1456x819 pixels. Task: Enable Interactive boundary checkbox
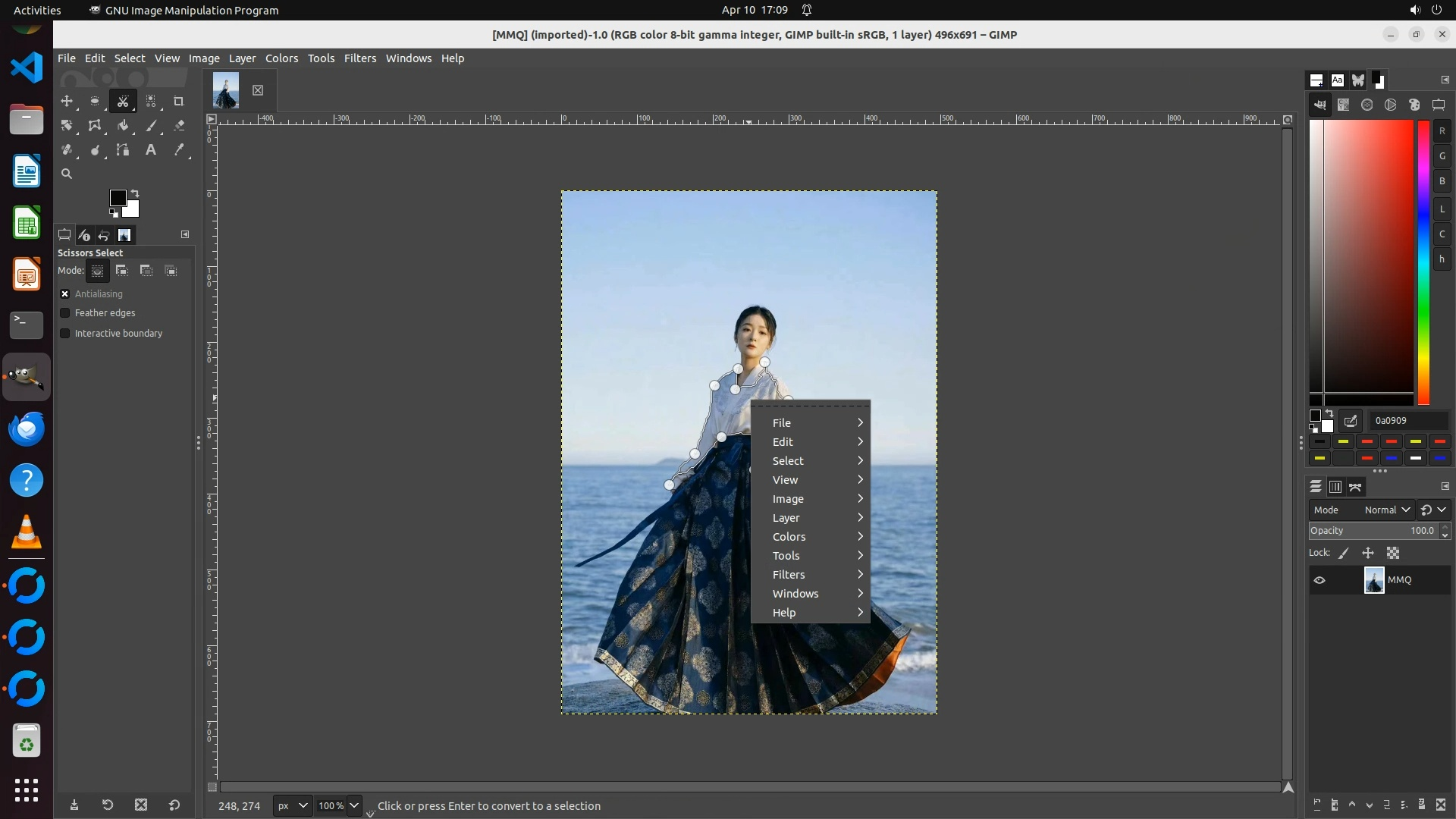point(65,333)
